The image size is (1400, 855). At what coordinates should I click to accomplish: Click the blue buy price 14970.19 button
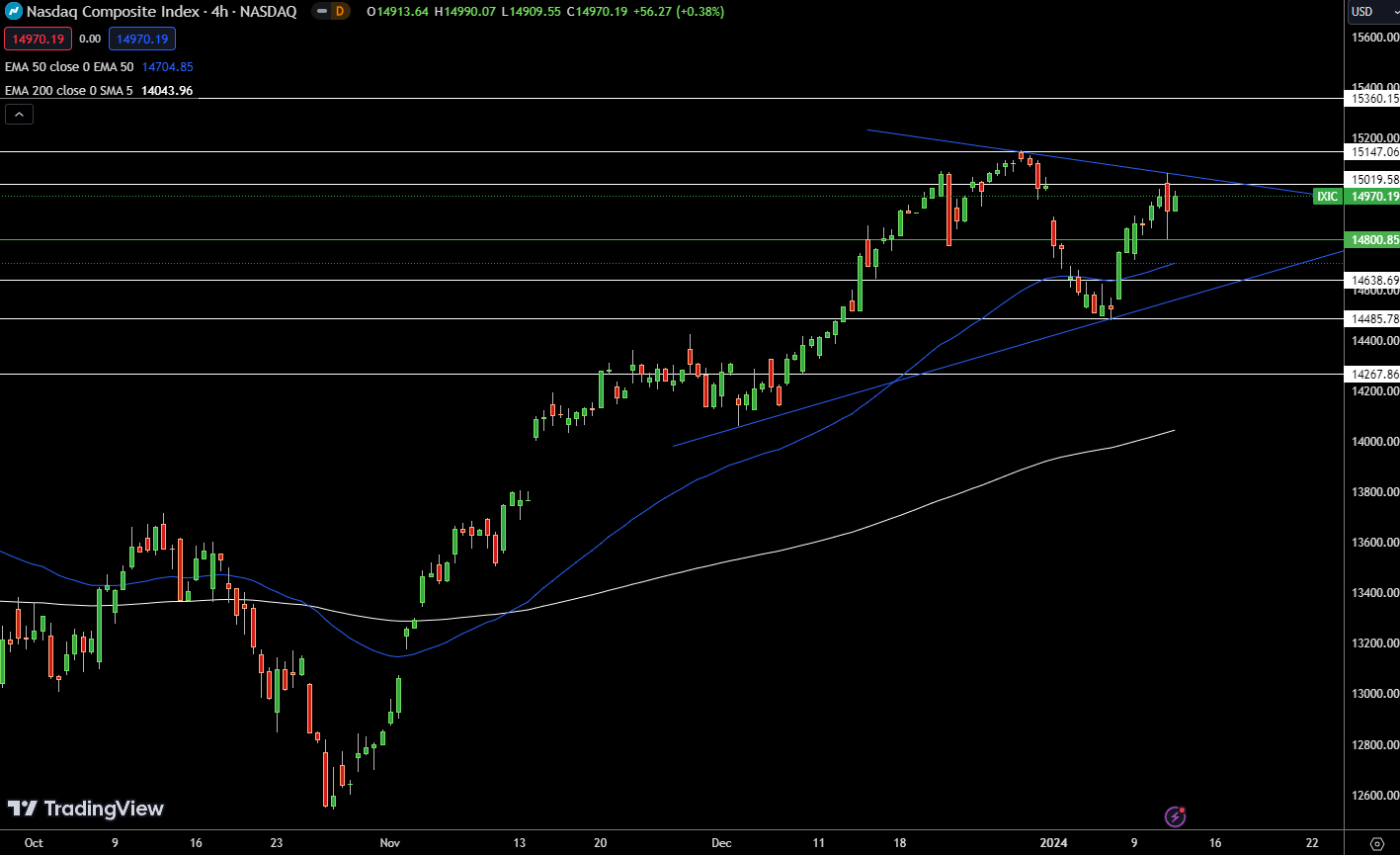click(142, 39)
